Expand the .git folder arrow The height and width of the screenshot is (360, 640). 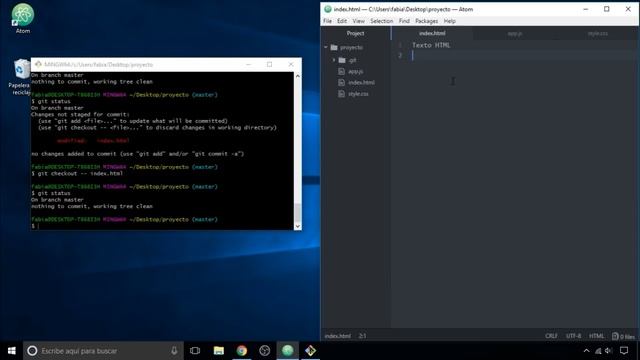pyautogui.click(x=334, y=60)
